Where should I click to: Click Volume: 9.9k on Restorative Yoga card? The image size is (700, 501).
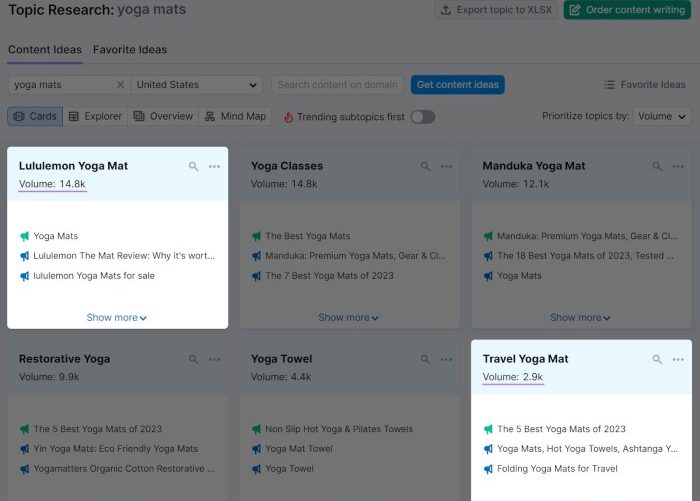(x=49, y=377)
